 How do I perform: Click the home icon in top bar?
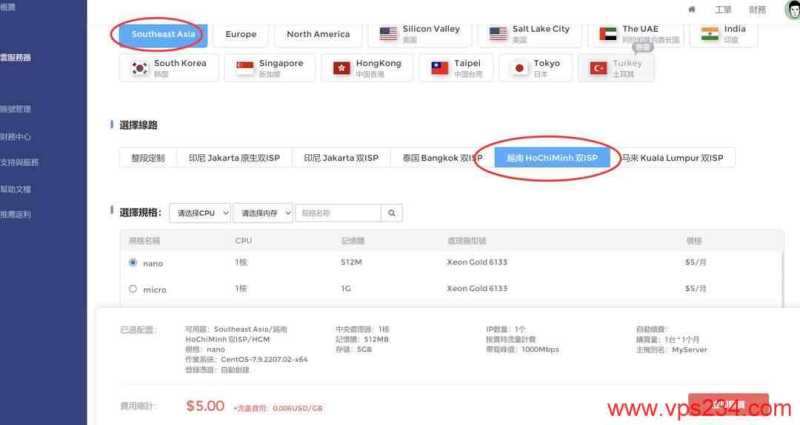click(692, 9)
